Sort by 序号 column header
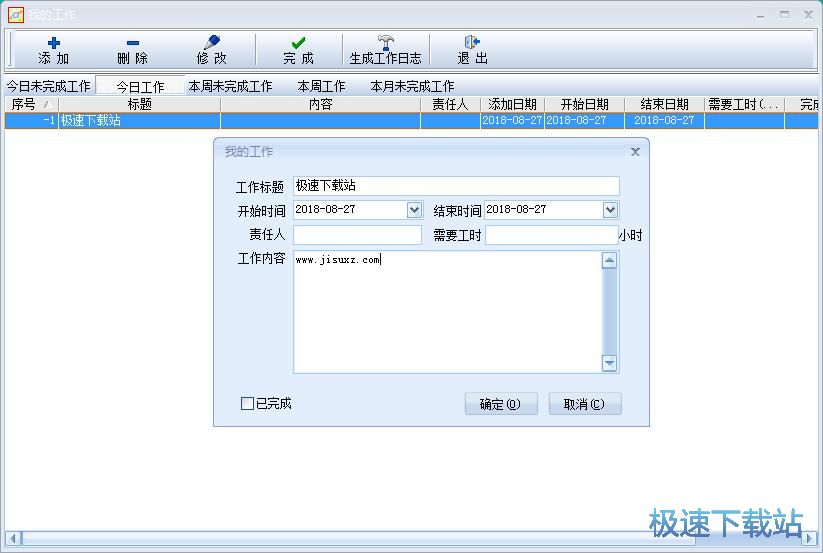Screen dimensions: 823x553 (31, 104)
